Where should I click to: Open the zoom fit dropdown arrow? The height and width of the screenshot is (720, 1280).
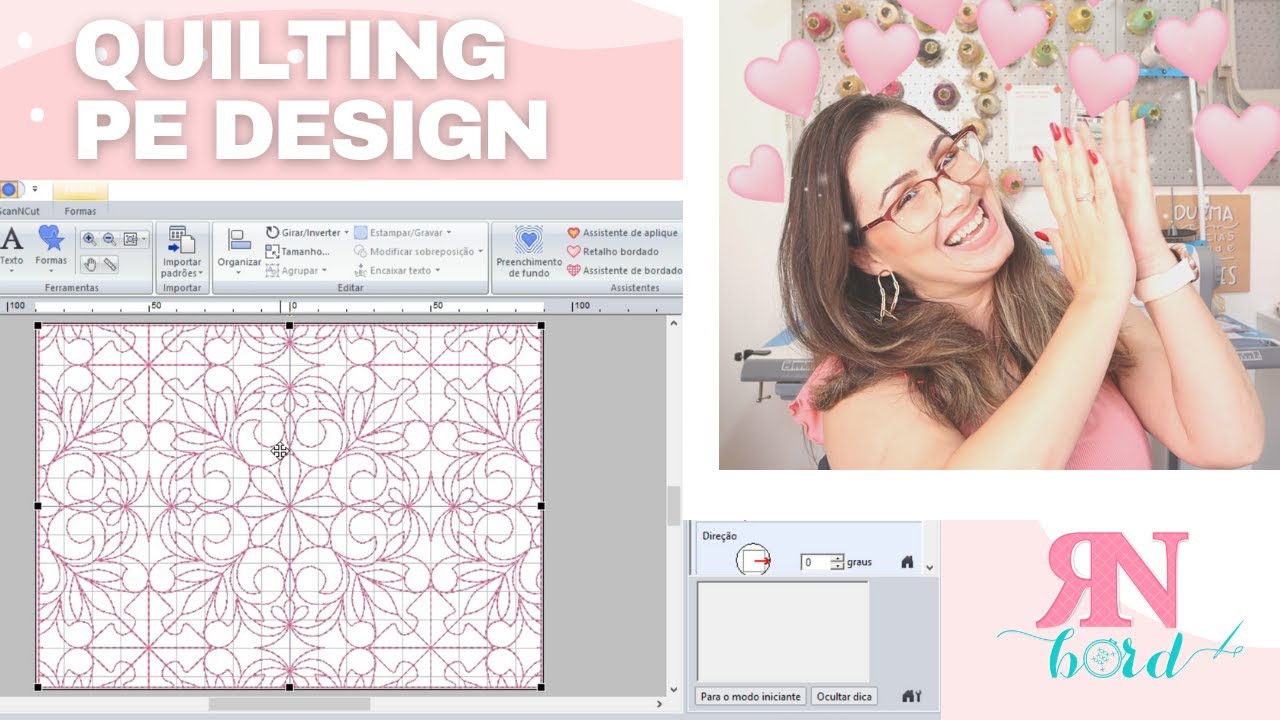click(144, 239)
